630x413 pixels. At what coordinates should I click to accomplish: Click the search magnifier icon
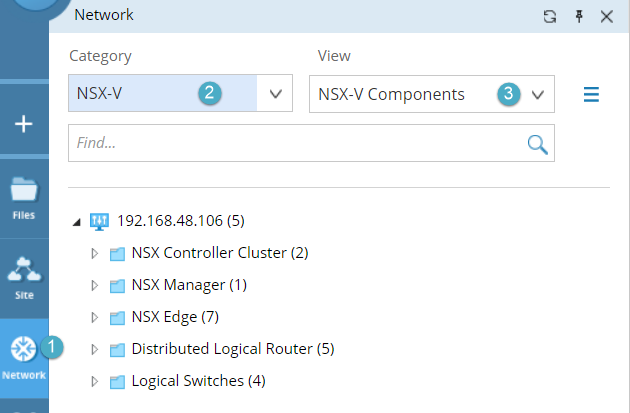[537, 144]
